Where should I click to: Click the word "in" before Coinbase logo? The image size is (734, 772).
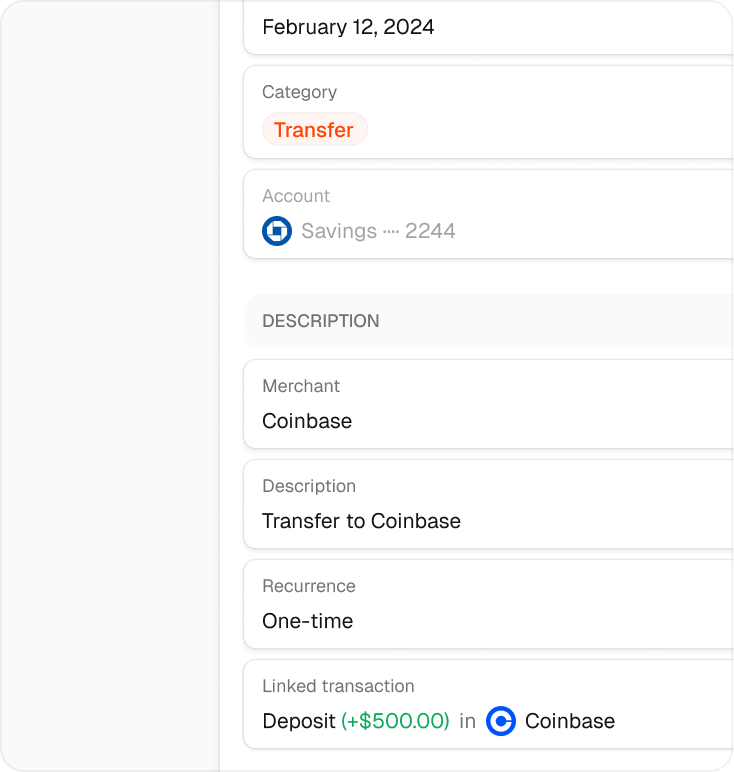tap(467, 721)
